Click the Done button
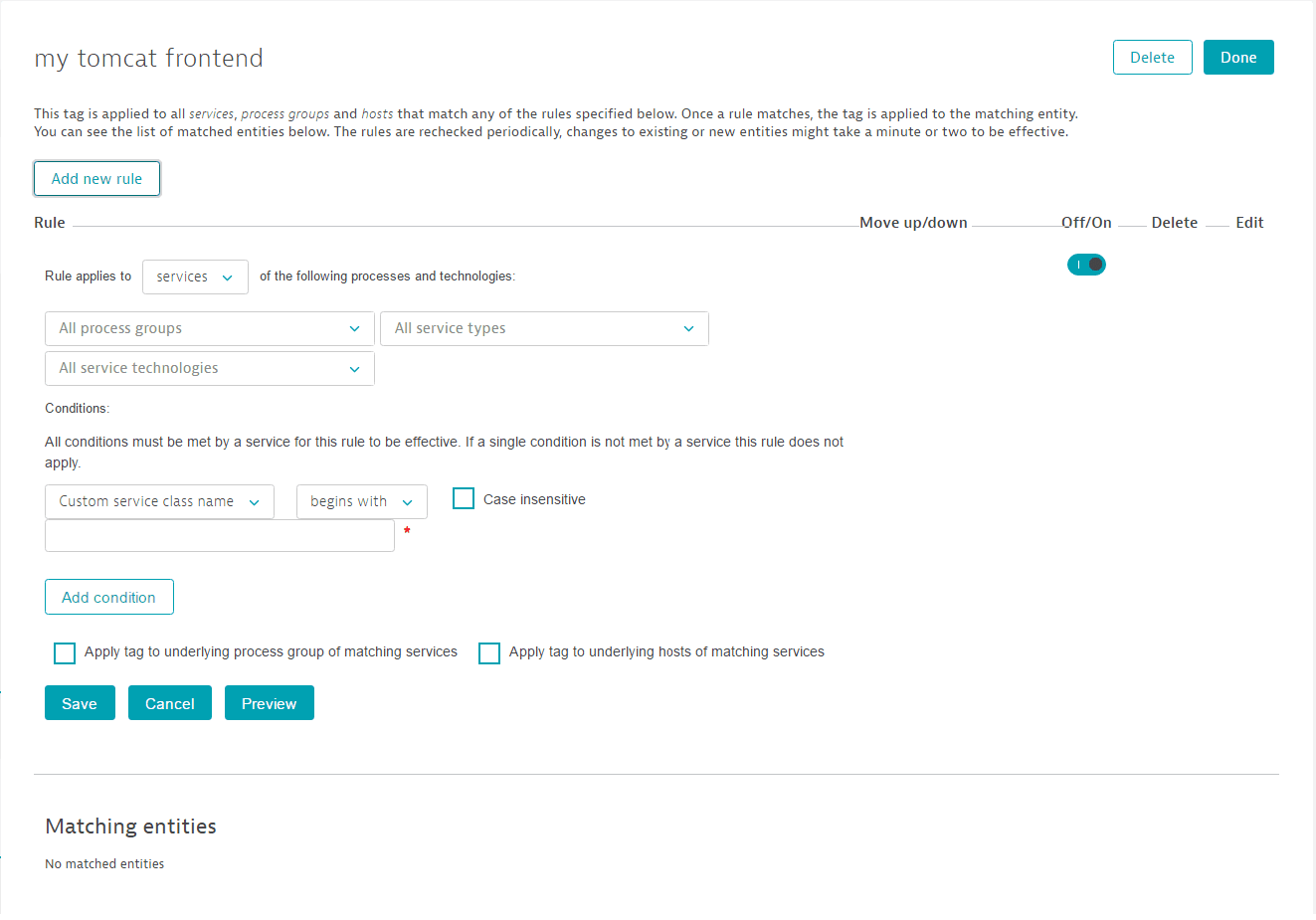The height and width of the screenshot is (920, 1316). (1238, 58)
